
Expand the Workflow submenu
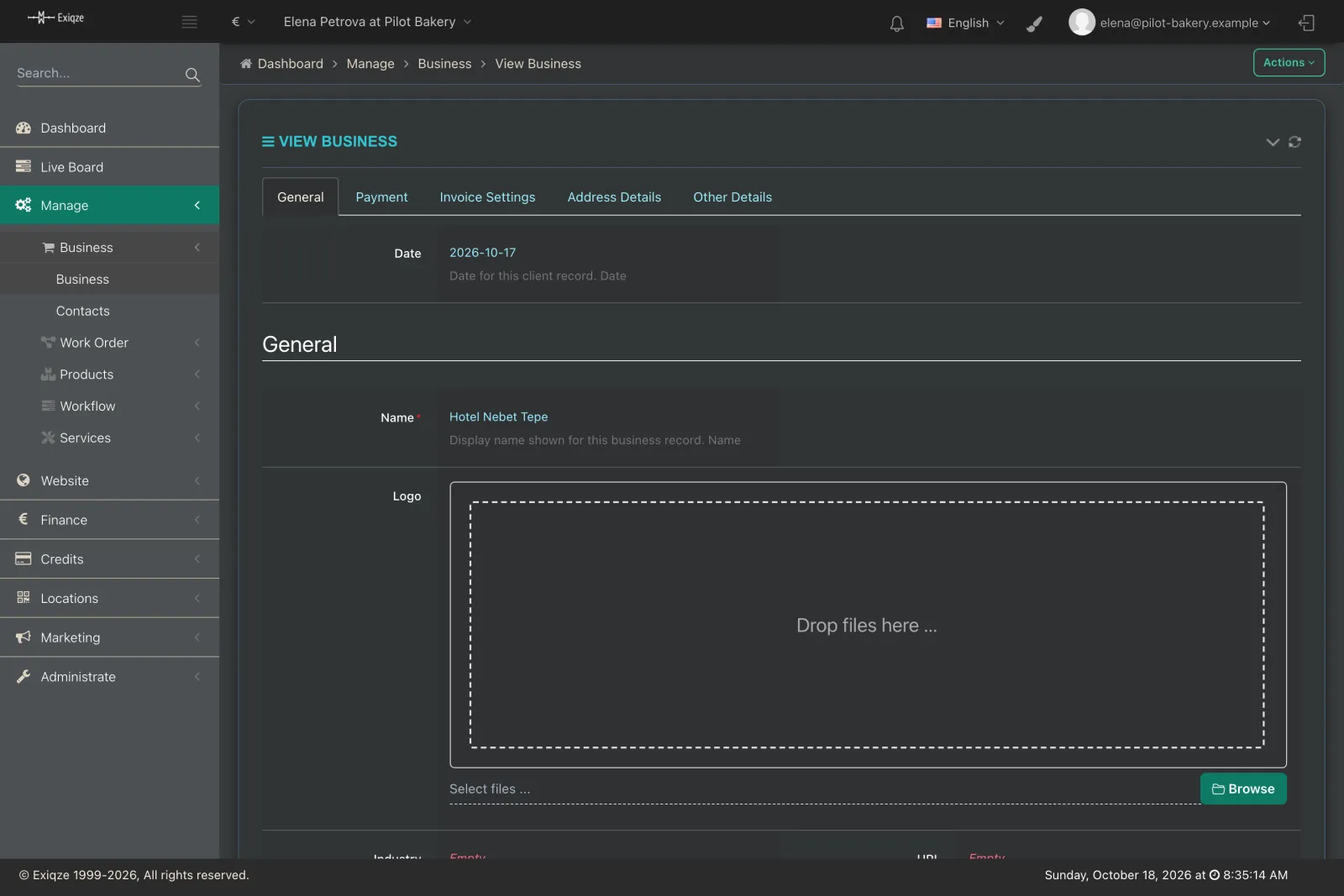click(x=109, y=406)
